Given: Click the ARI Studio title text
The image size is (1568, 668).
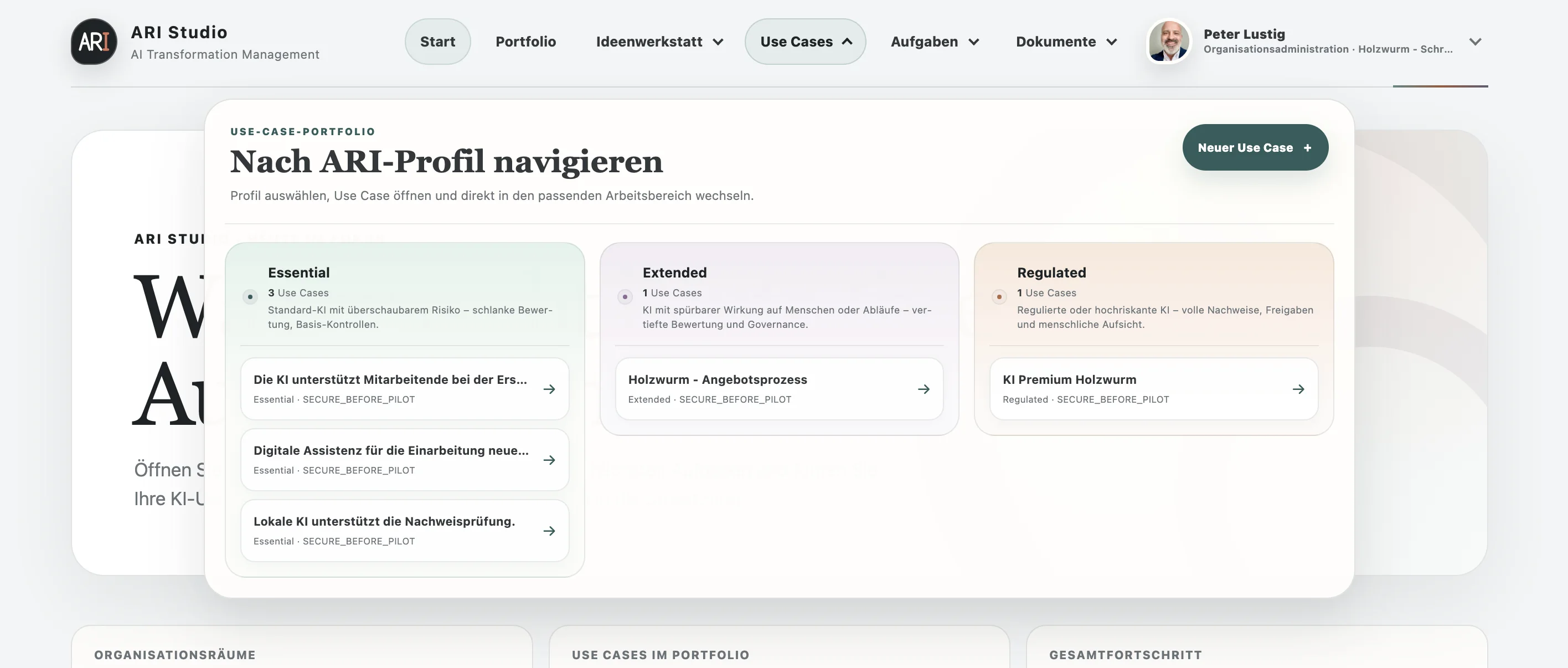Looking at the screenshot, I should point(179,32).
